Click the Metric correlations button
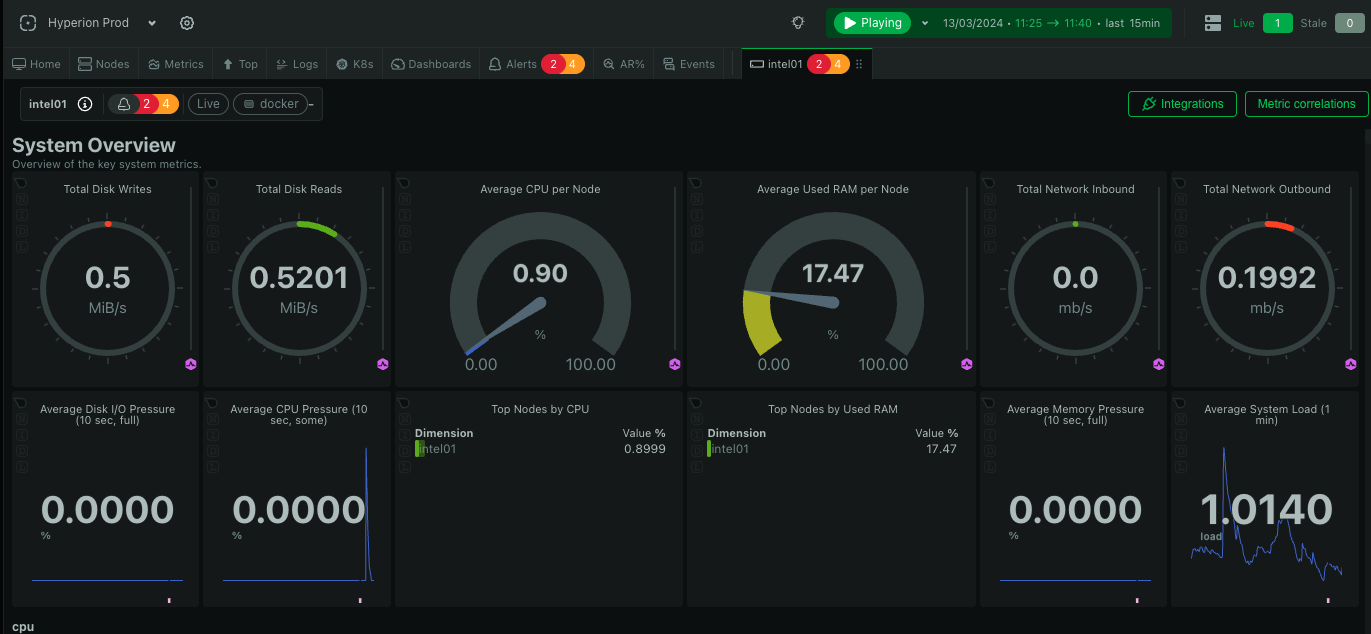Screen dimensions: 1371x634 pos(1306,103)
